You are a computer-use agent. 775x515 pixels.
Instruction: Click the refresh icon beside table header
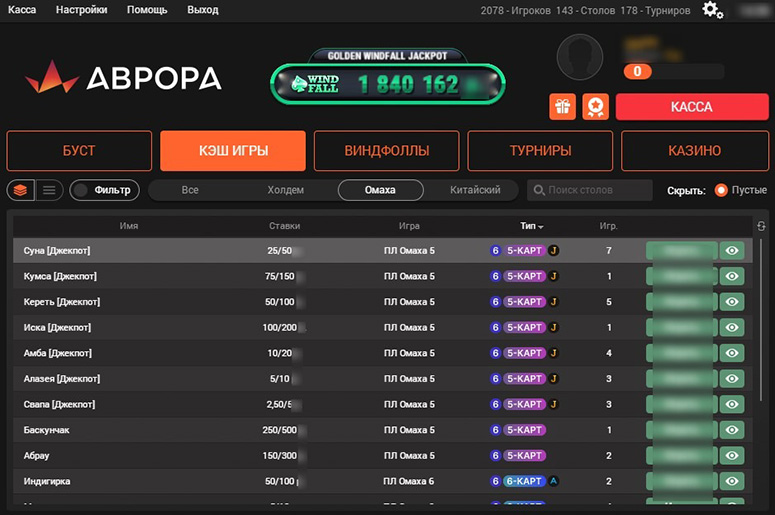[x=762, y=226]
